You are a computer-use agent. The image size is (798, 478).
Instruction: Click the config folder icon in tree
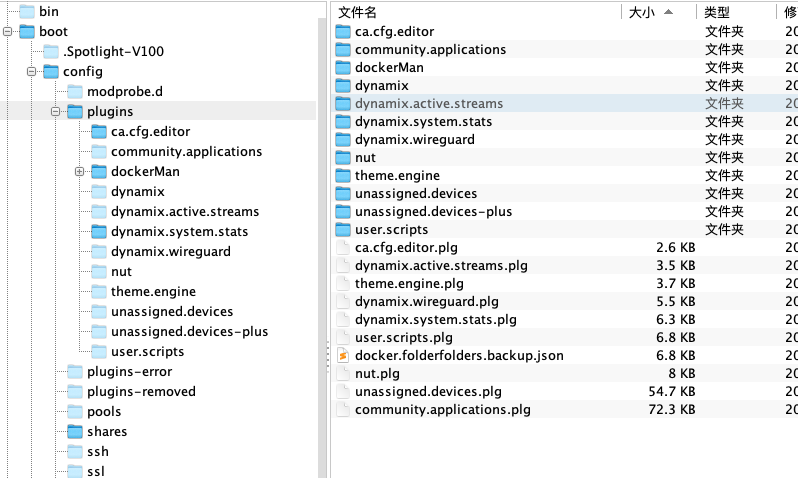click(x=51, y=72)
